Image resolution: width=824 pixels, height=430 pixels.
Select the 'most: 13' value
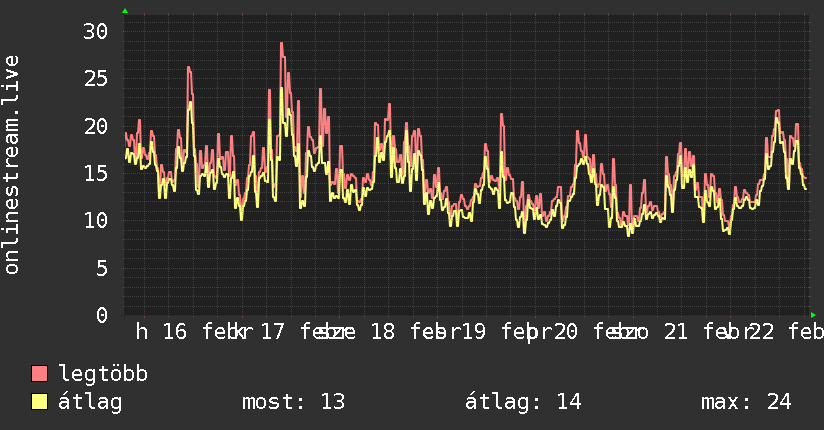(x=293, y=402)
